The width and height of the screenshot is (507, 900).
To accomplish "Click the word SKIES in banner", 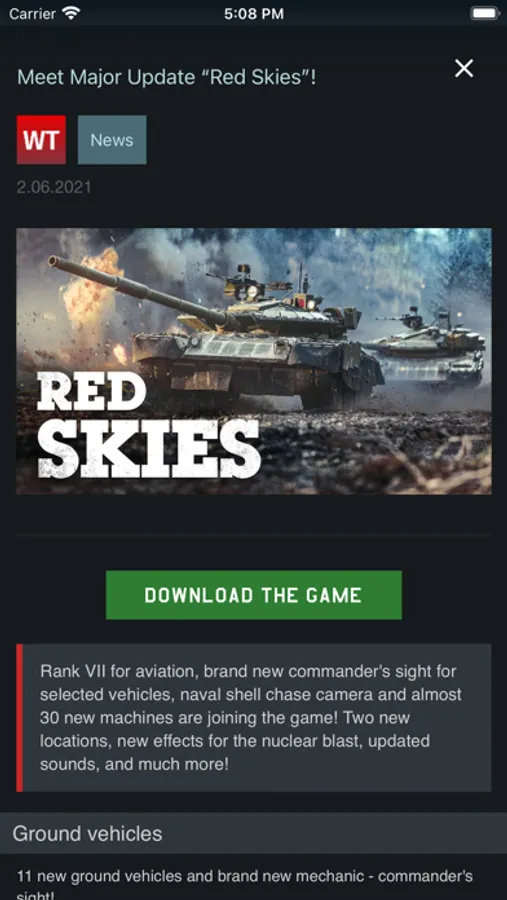I will (x=149, y=449).
